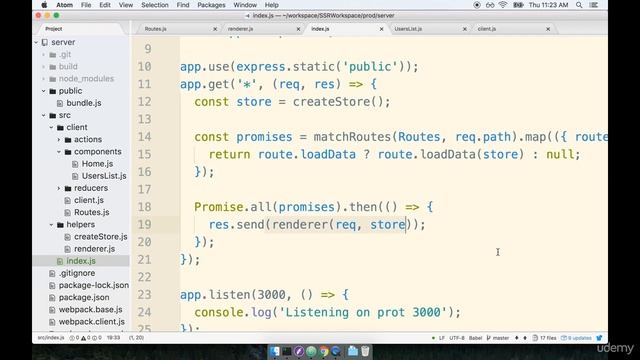Open the green Atom app in dock
This screenshot has width=640, height=360.
pos(311,351)
